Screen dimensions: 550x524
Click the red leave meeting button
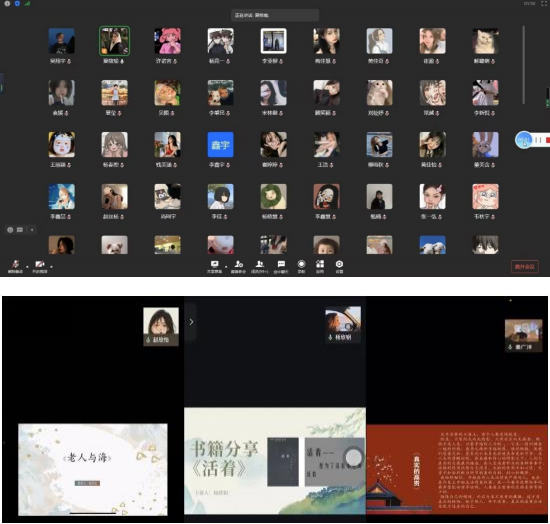tap(525, 267)
